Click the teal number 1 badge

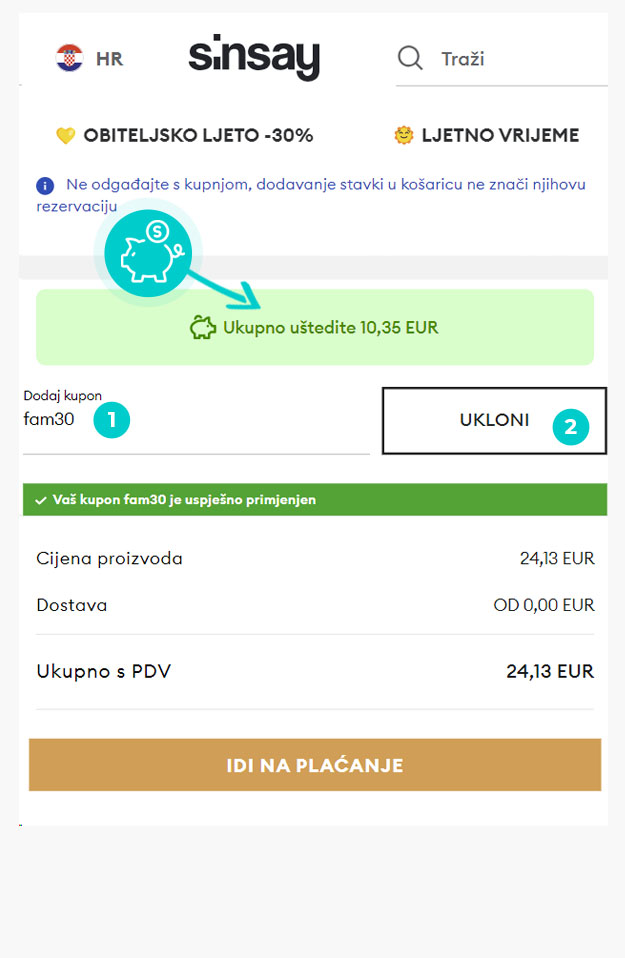coord(112,420)
